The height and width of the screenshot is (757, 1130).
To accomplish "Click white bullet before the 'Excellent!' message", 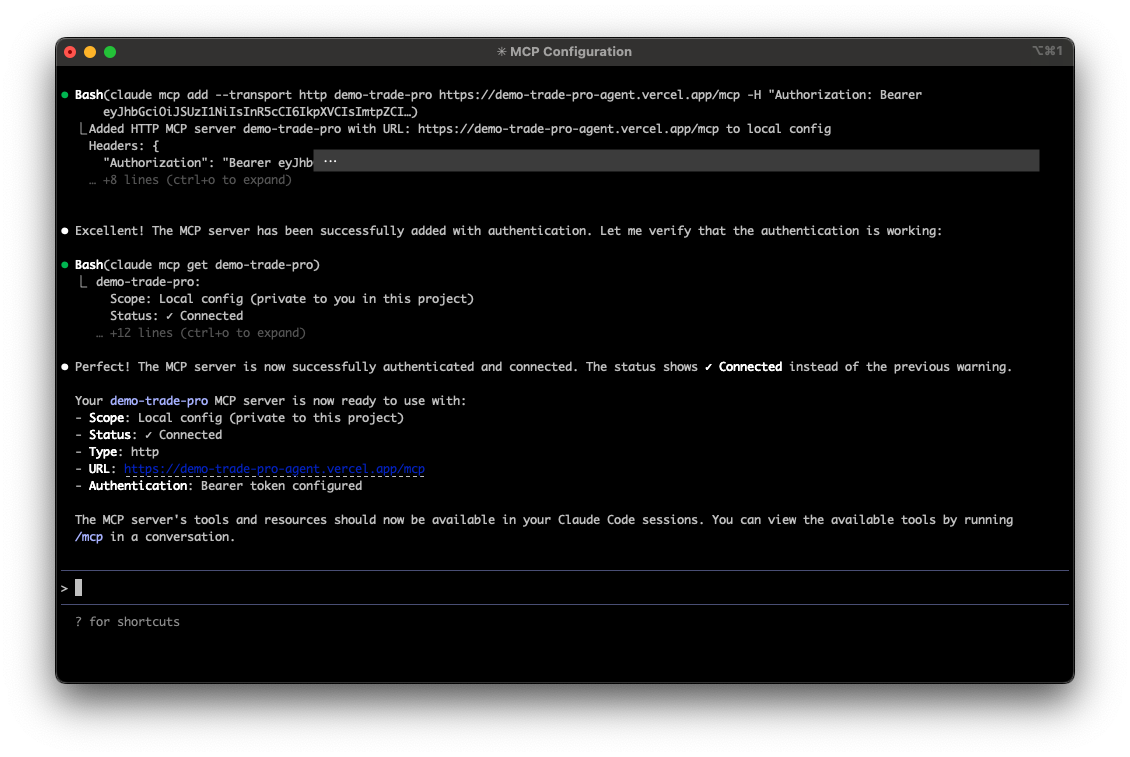I will pyautogui.click(x=65, y=231).
